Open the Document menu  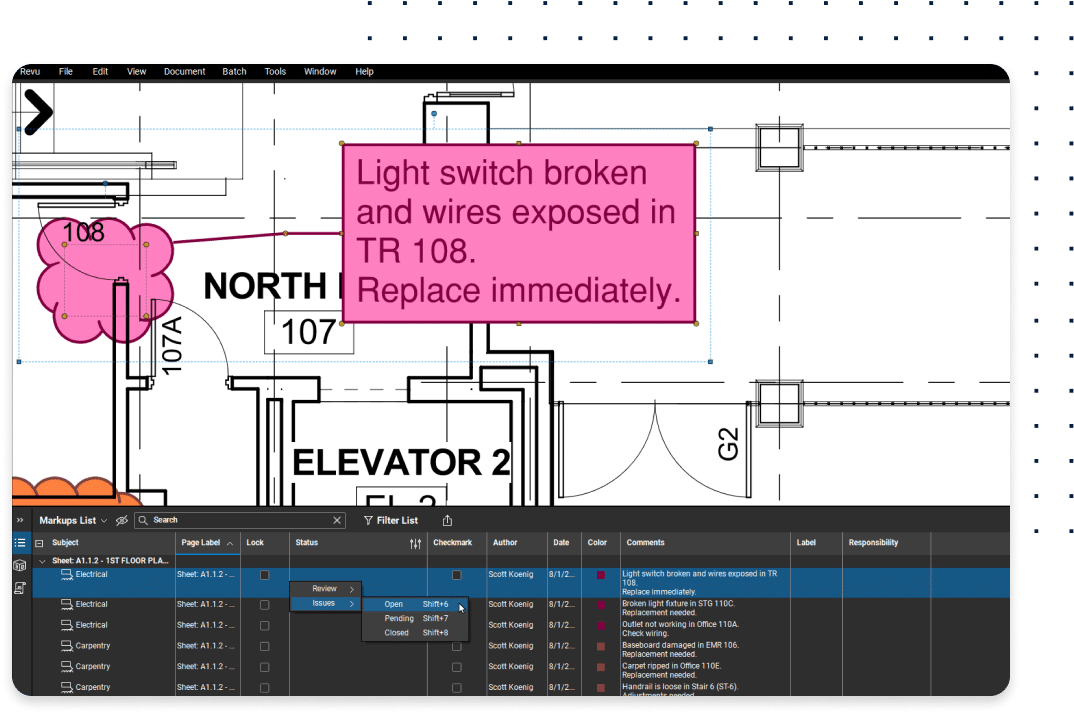pos(184,71)
